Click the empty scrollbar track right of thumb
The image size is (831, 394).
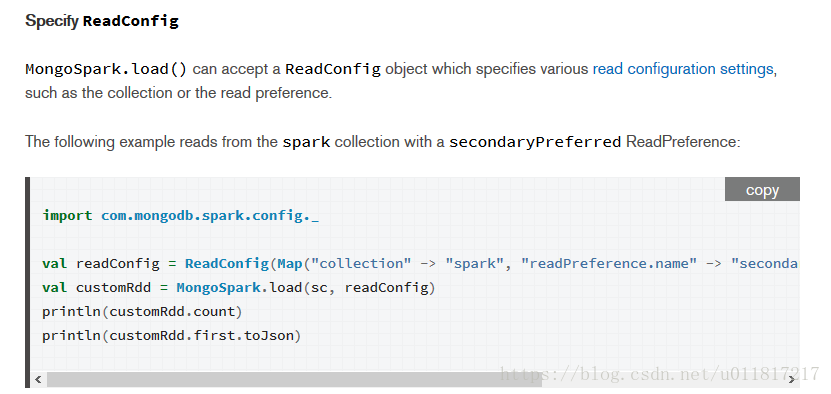click(x=662, y=379)
